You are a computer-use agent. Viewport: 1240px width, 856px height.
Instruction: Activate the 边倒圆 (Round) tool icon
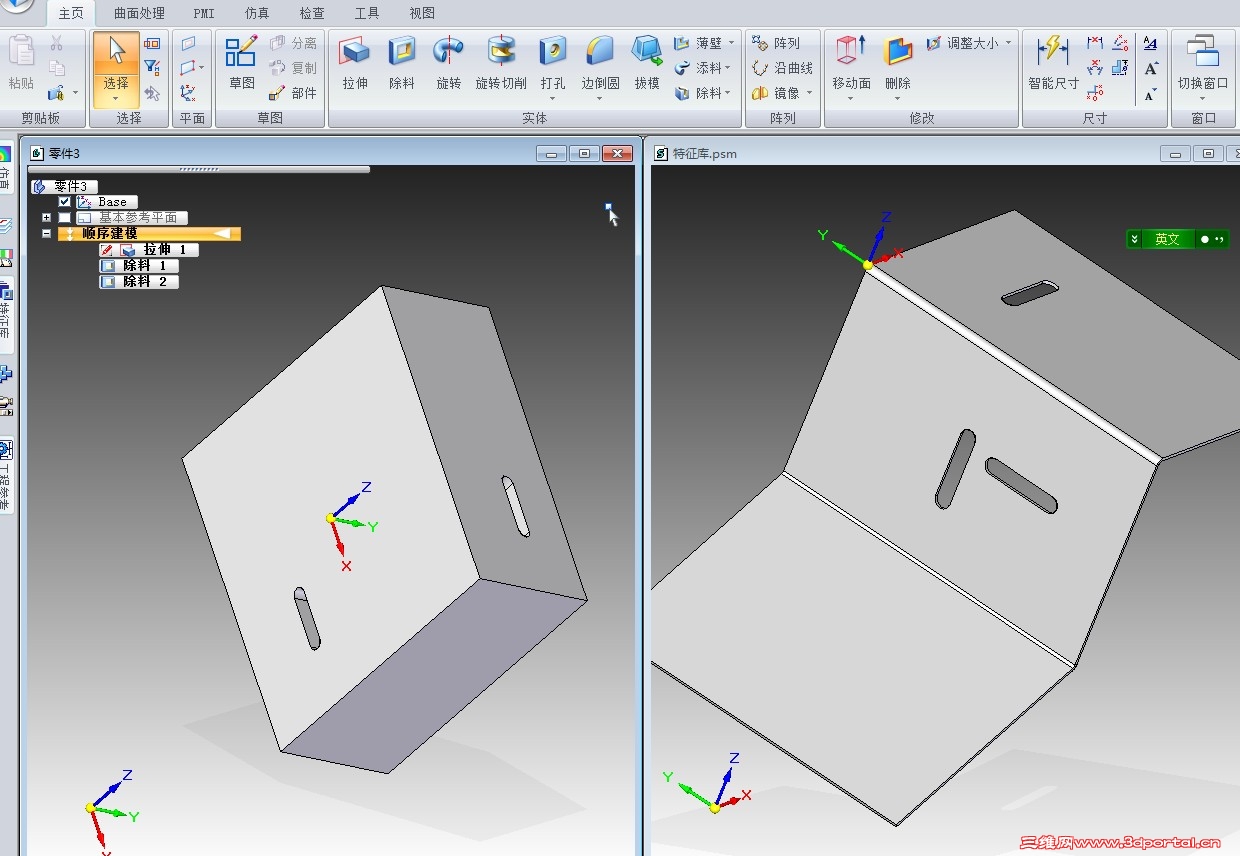[x=600, y=51]
